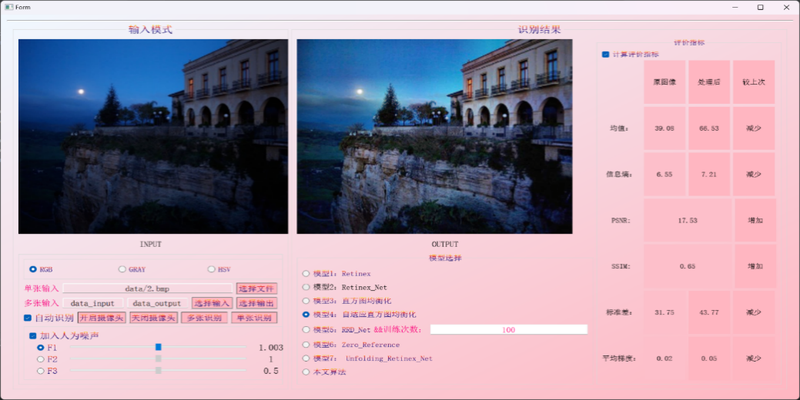Click the 减少 cell in 均值 row
800x400 pixels.
point(754,128)
